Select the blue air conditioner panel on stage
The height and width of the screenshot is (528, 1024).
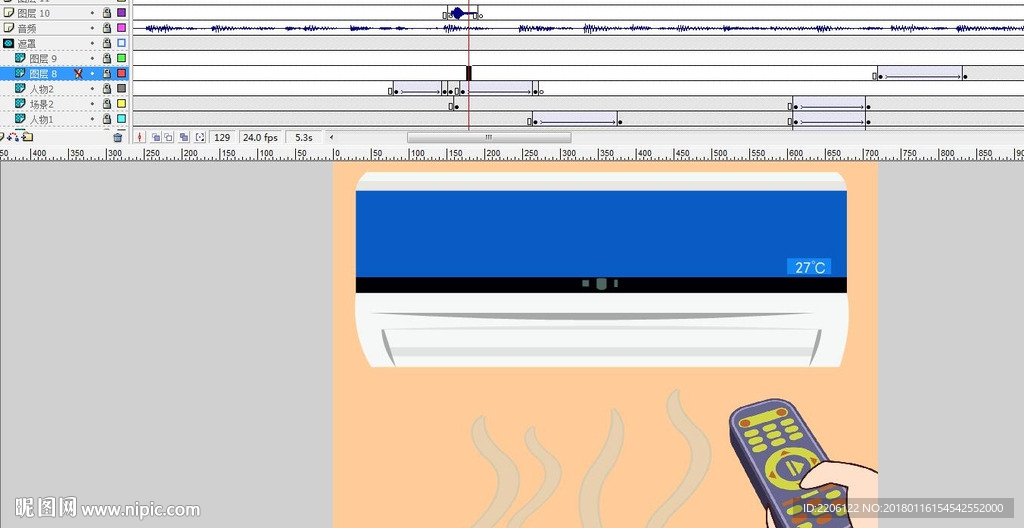tap(601, 234)
